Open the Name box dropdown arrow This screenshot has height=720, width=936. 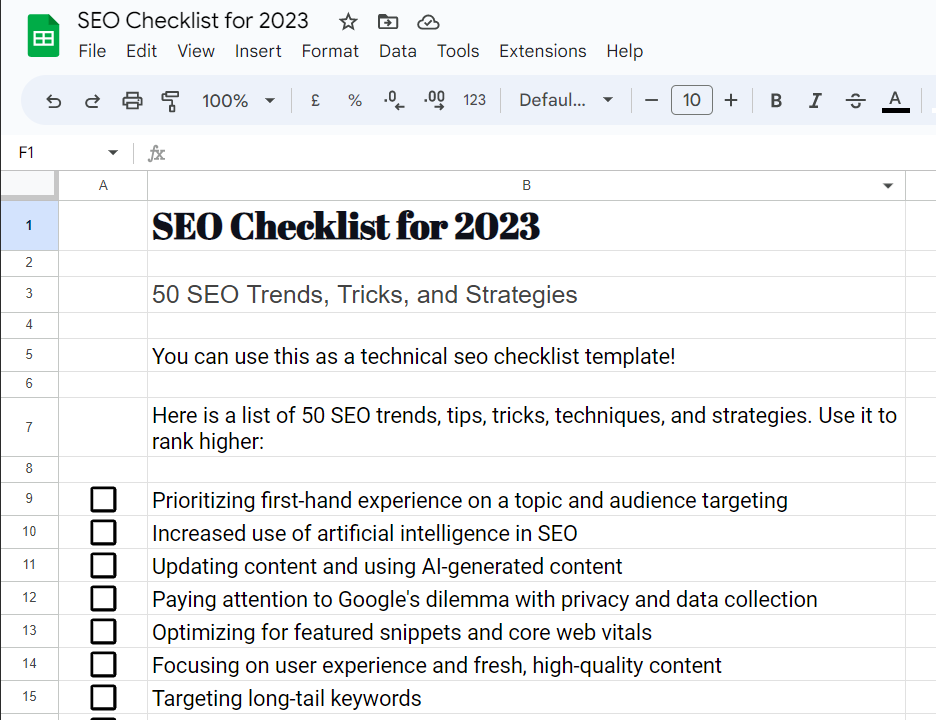pyautogui.click(x=113, y=153)
